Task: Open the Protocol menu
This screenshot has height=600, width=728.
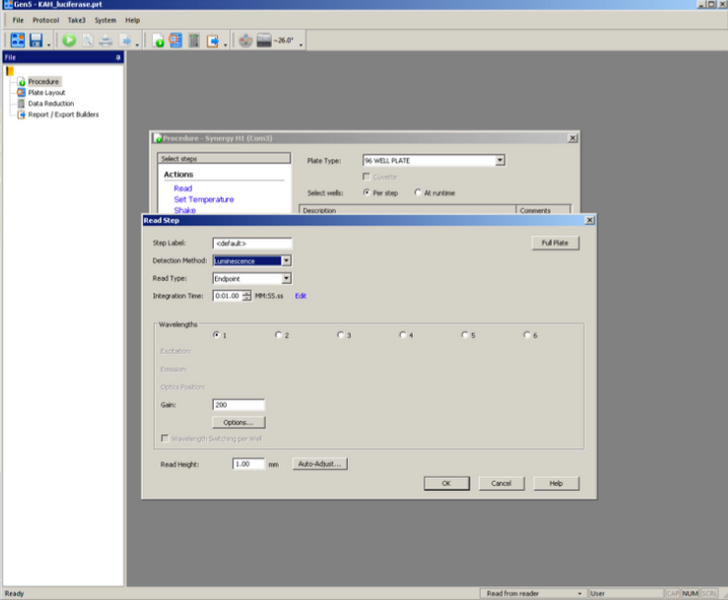Action: pyautogui.click(x=45, y=20)
